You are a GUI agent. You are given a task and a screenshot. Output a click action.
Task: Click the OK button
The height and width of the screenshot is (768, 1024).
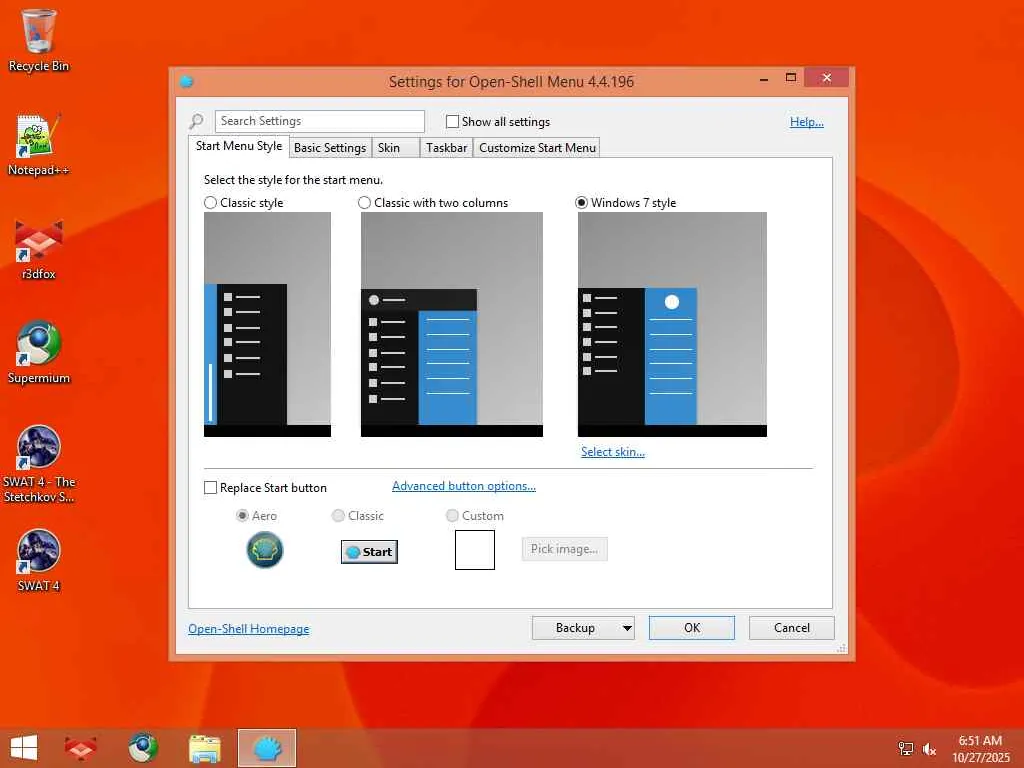692,628
